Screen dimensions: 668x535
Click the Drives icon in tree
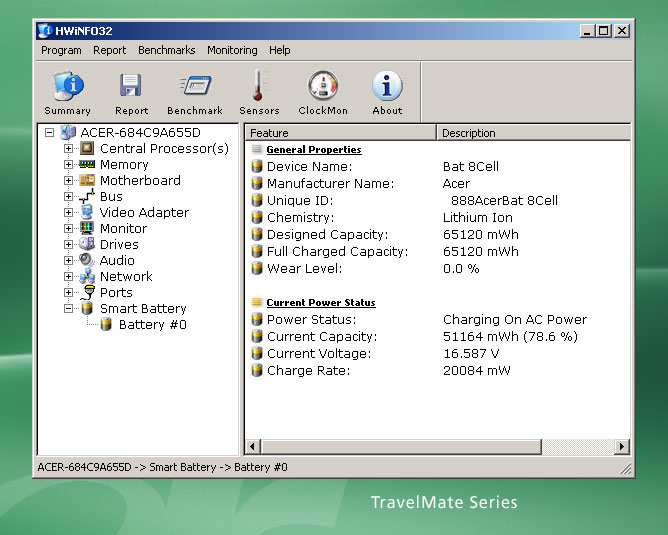pos(87,244)
